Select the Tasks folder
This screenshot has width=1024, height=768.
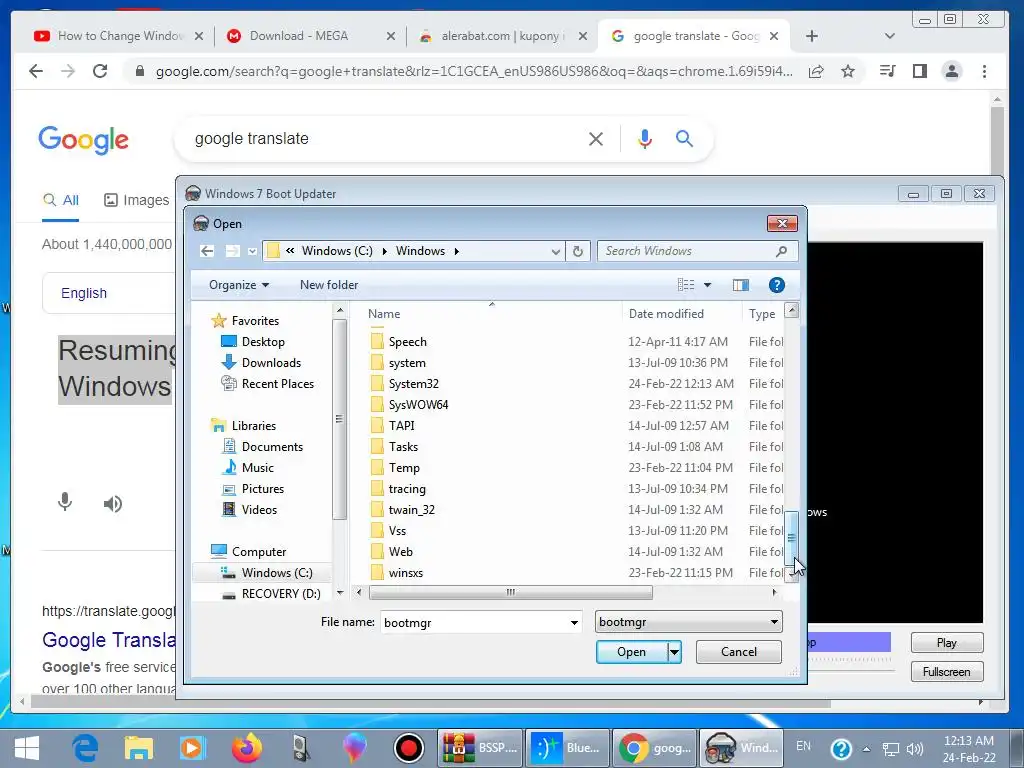click(x=403, y=447)
